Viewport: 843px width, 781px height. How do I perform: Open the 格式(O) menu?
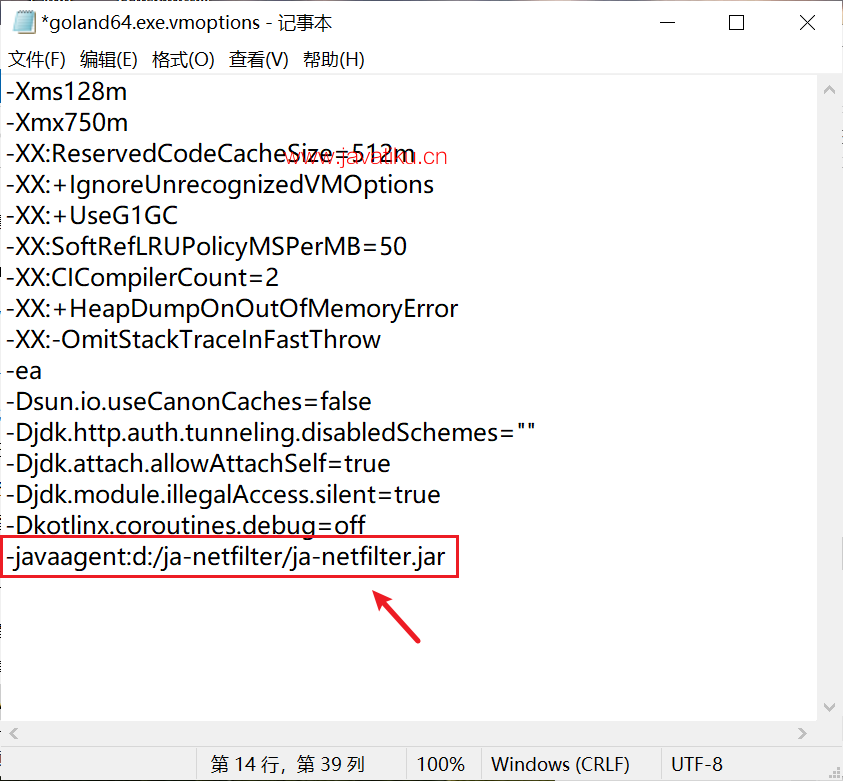[x=183, y=59]
